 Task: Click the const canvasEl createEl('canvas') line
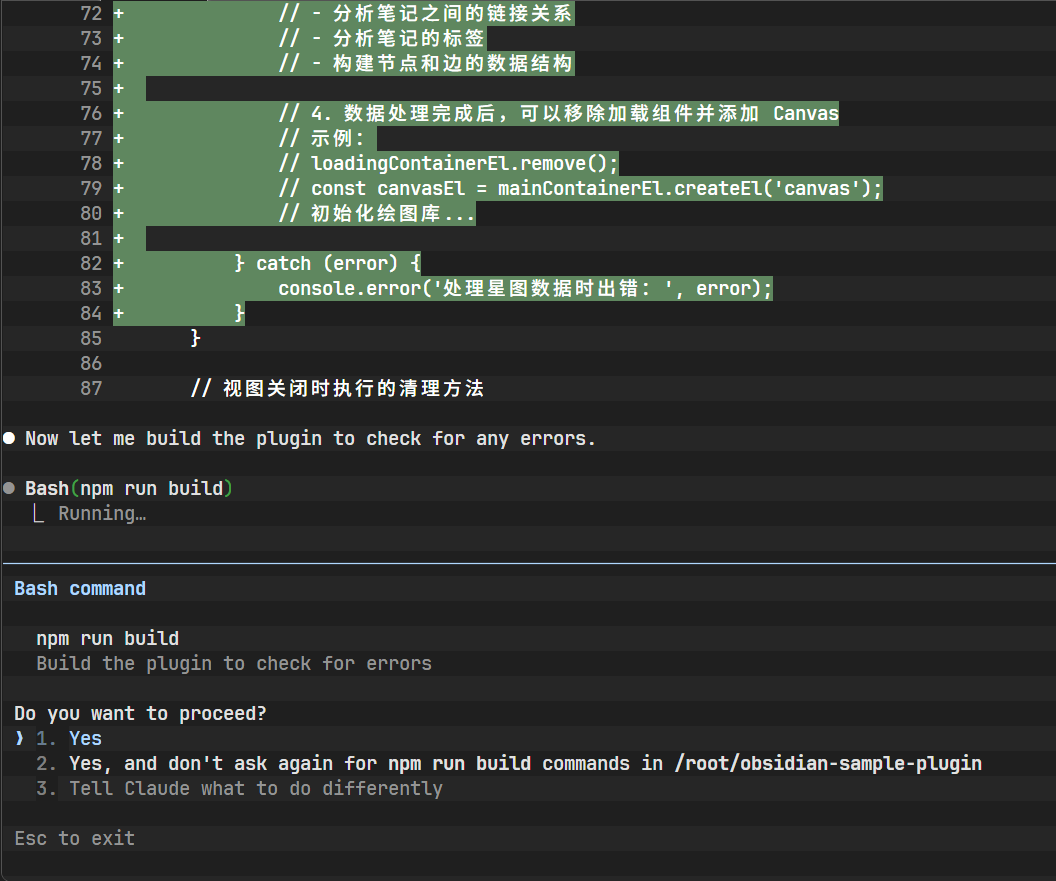point(580,188)
